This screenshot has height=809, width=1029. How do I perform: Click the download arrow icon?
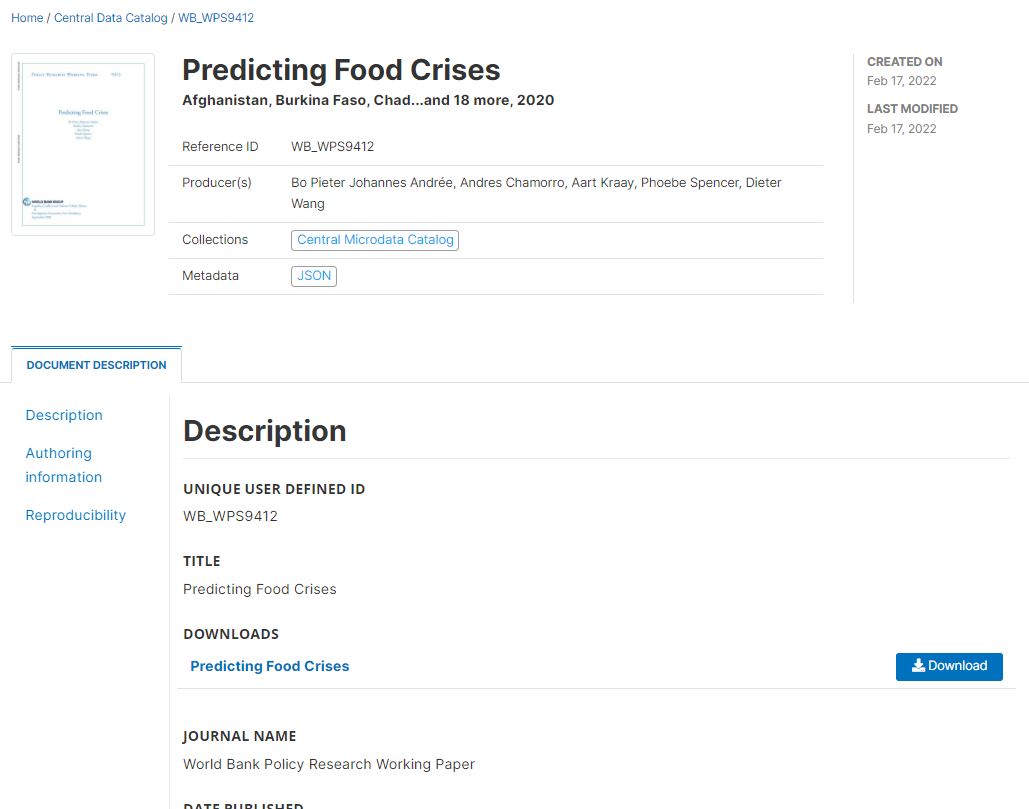coord(918,666)
